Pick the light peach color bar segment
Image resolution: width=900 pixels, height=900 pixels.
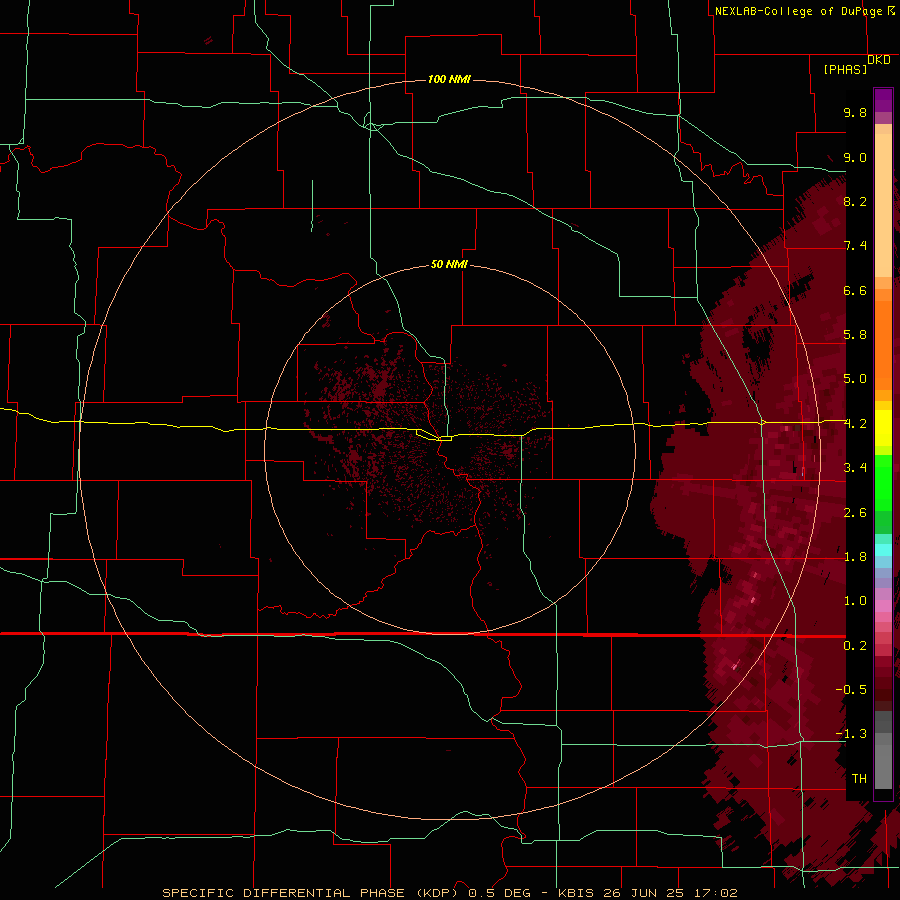[x=883, y=205]
